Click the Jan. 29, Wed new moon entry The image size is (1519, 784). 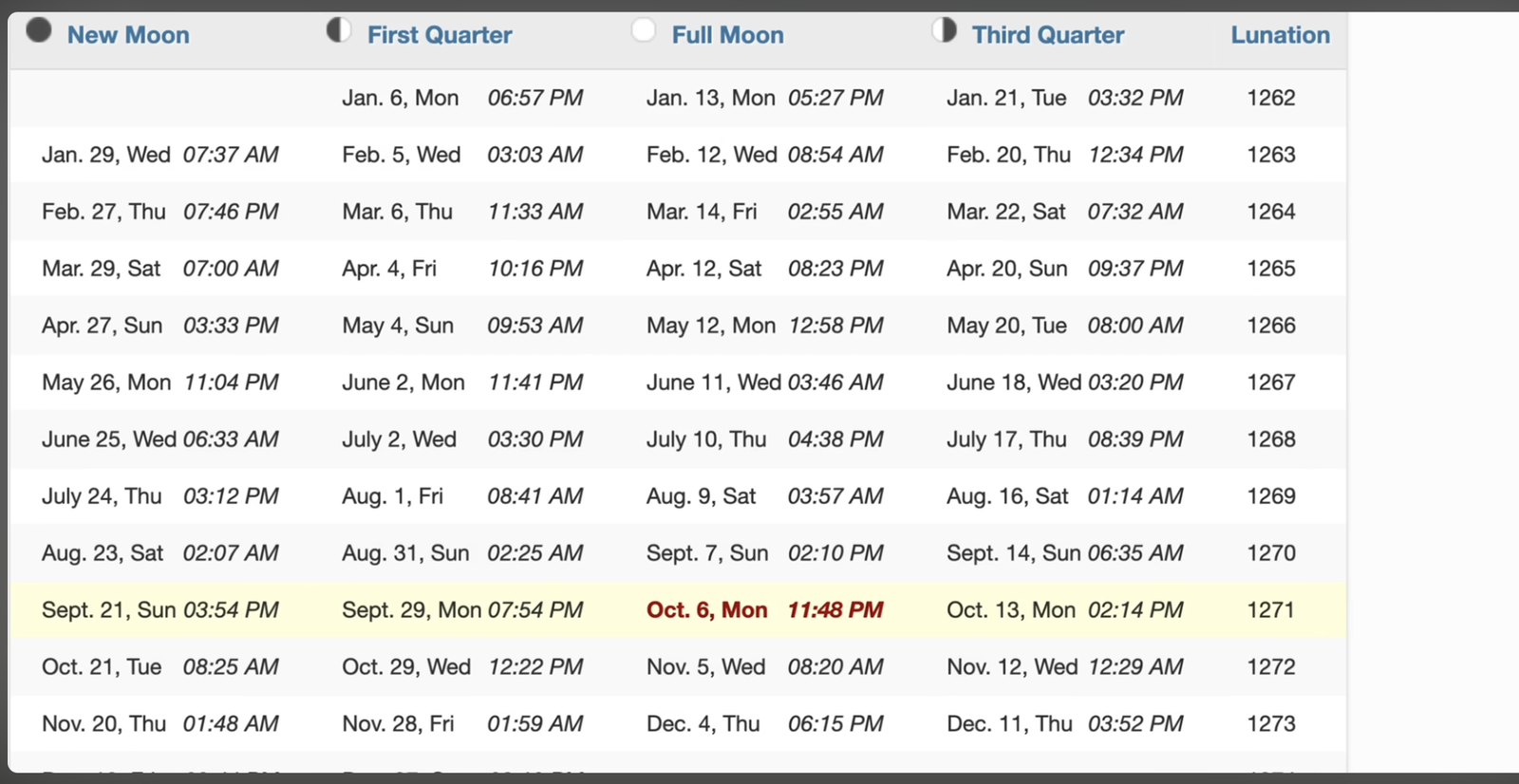coord(105,155)
